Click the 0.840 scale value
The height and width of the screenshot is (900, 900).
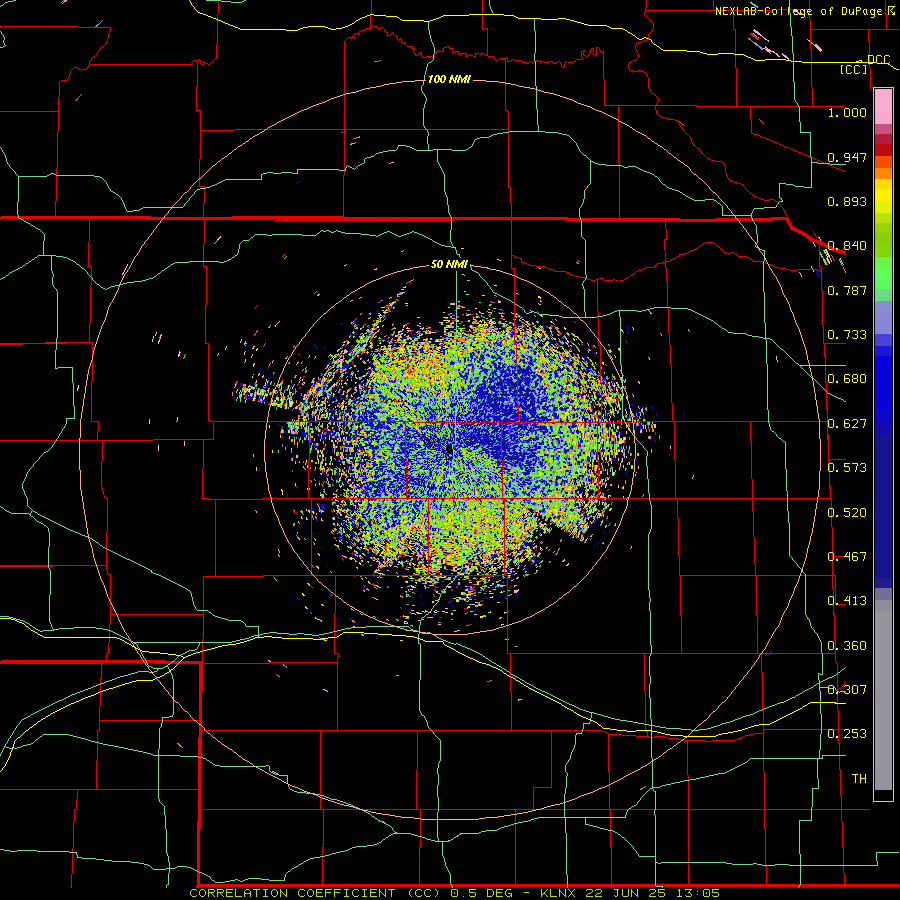[x=847, y=246]
